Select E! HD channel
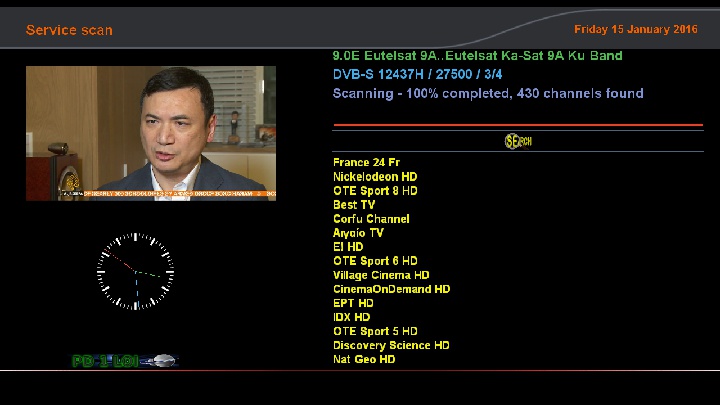This screenshot has height=405, width=720. tap(348, 247)
